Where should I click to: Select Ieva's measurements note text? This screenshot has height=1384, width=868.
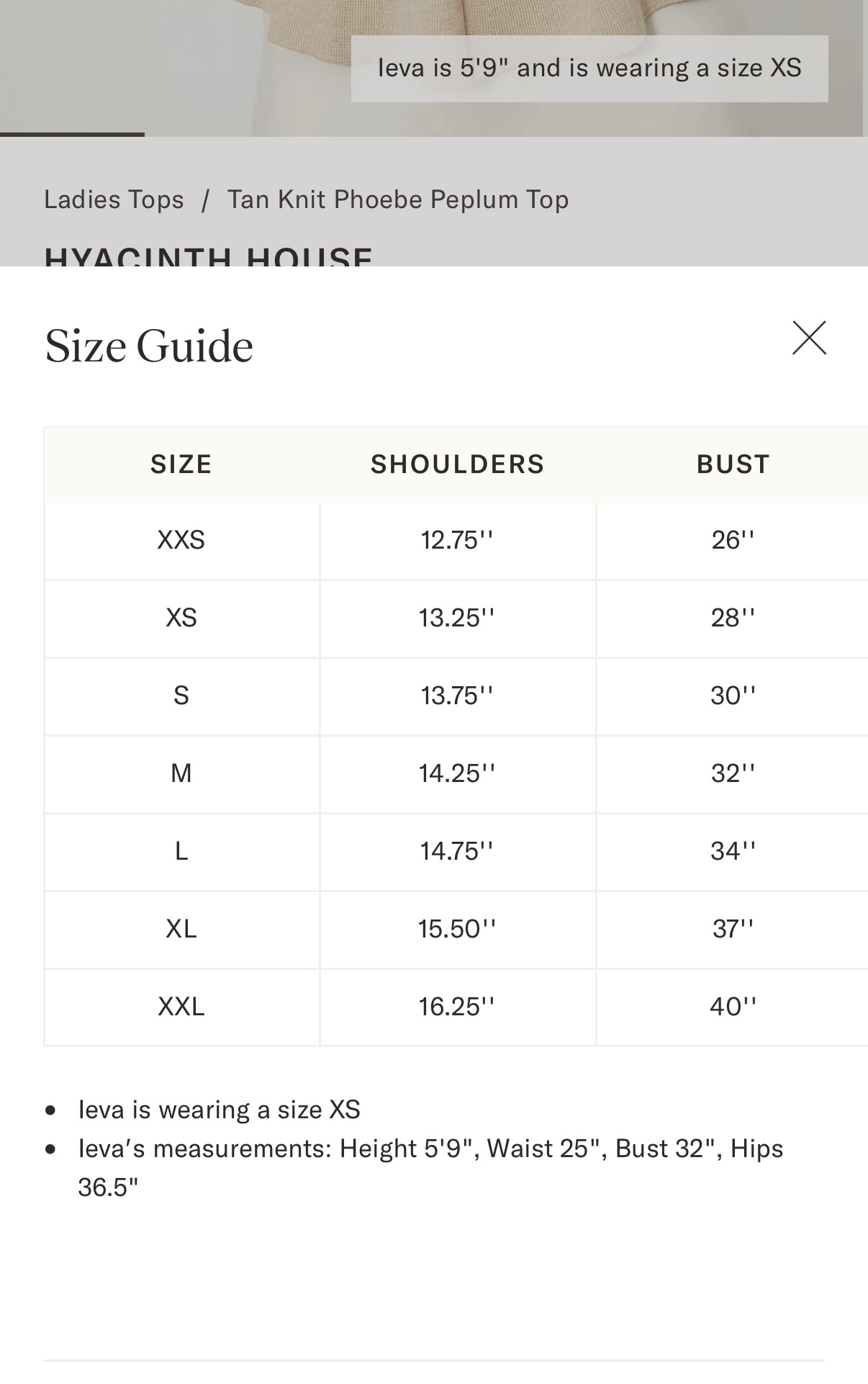coord(430,1168)
